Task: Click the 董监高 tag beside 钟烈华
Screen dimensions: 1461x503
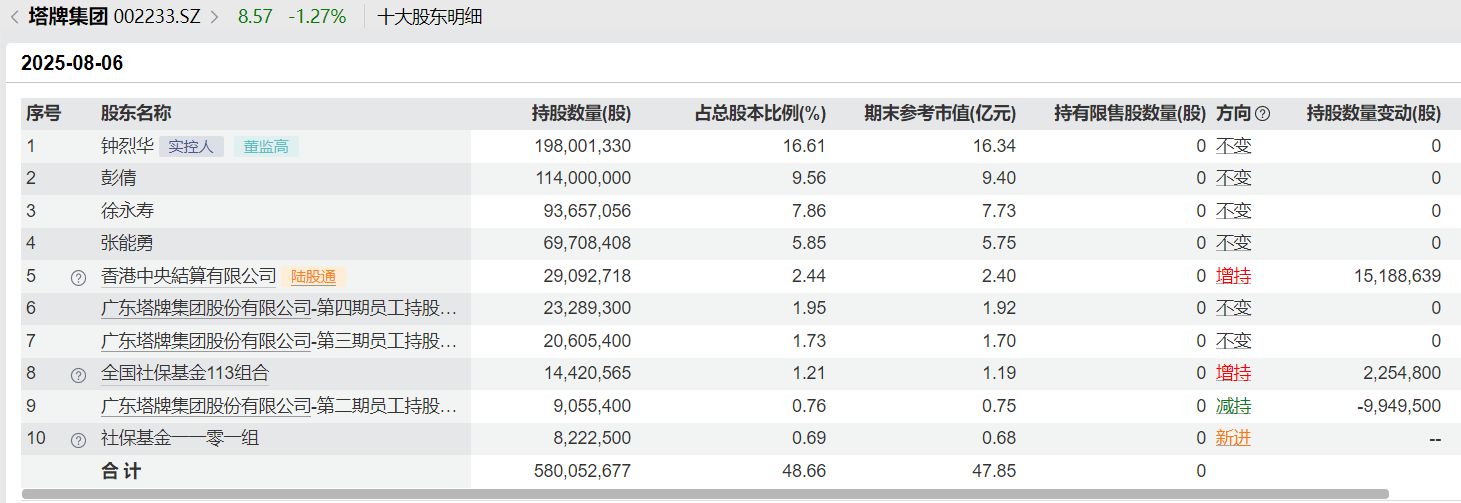Action: (267, 147)
